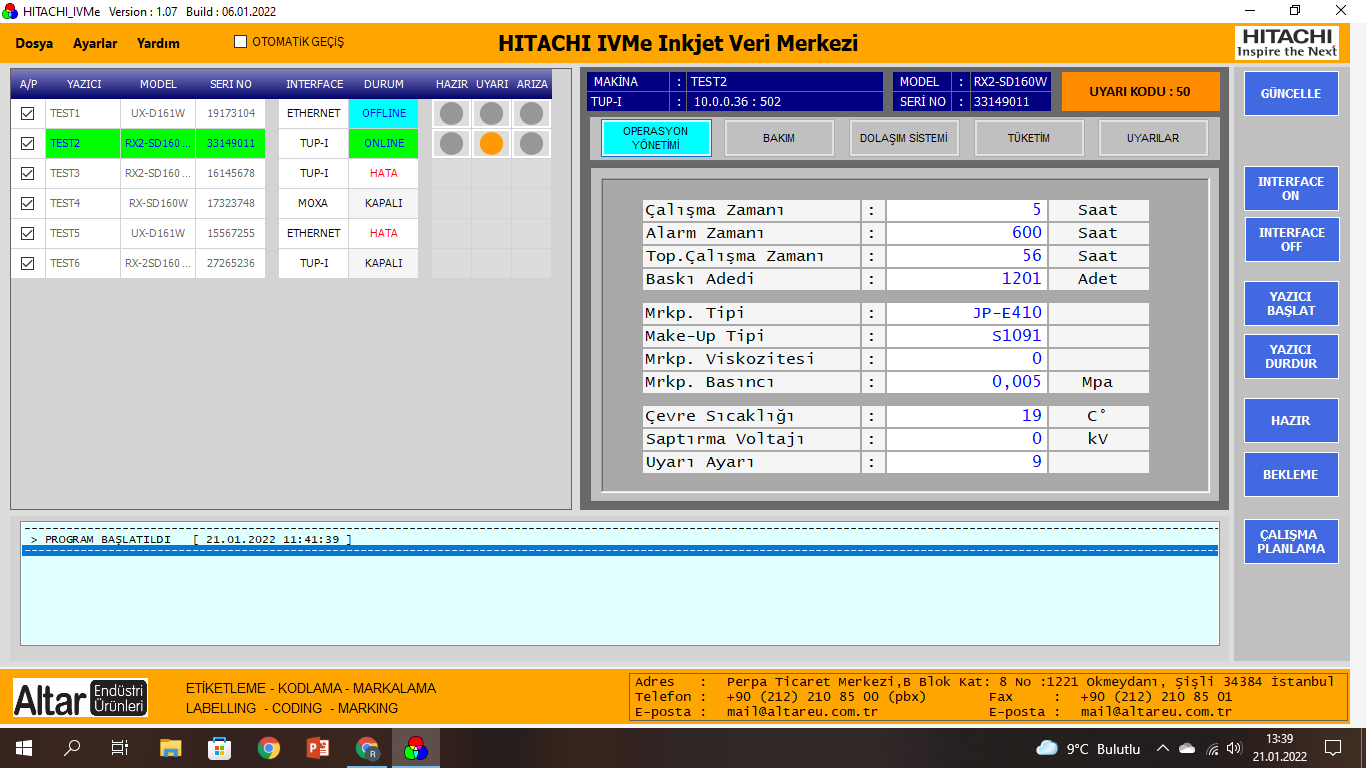Show the Uyarılar tab
Viewport: 1366px width, 768px height.
[1153, 138]
